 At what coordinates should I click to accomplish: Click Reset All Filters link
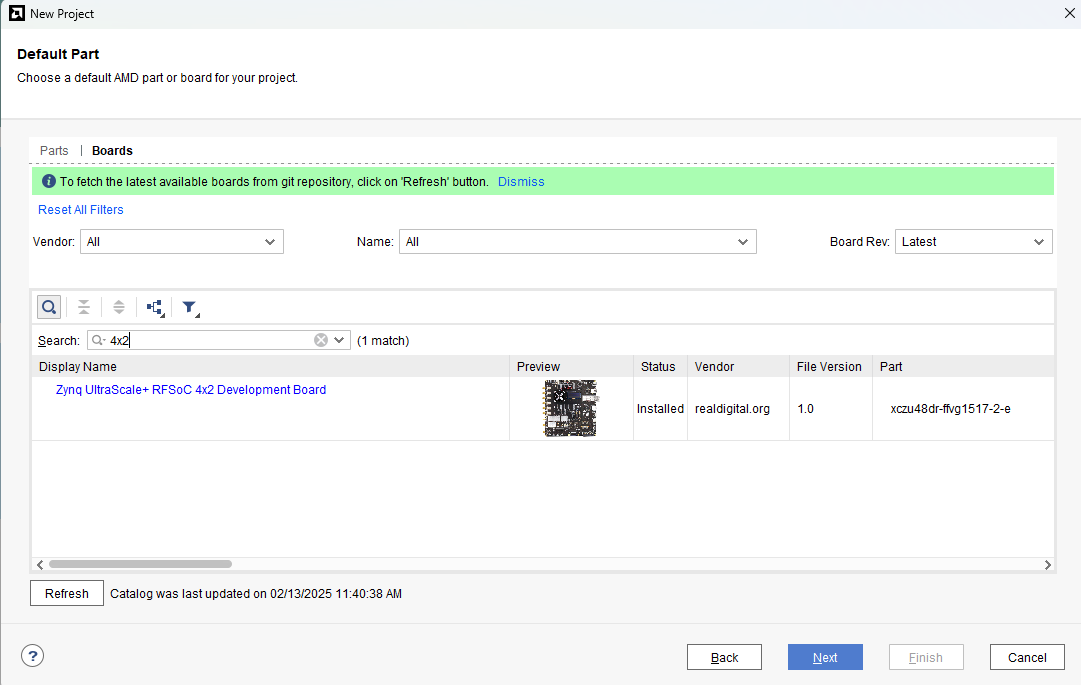81,210
